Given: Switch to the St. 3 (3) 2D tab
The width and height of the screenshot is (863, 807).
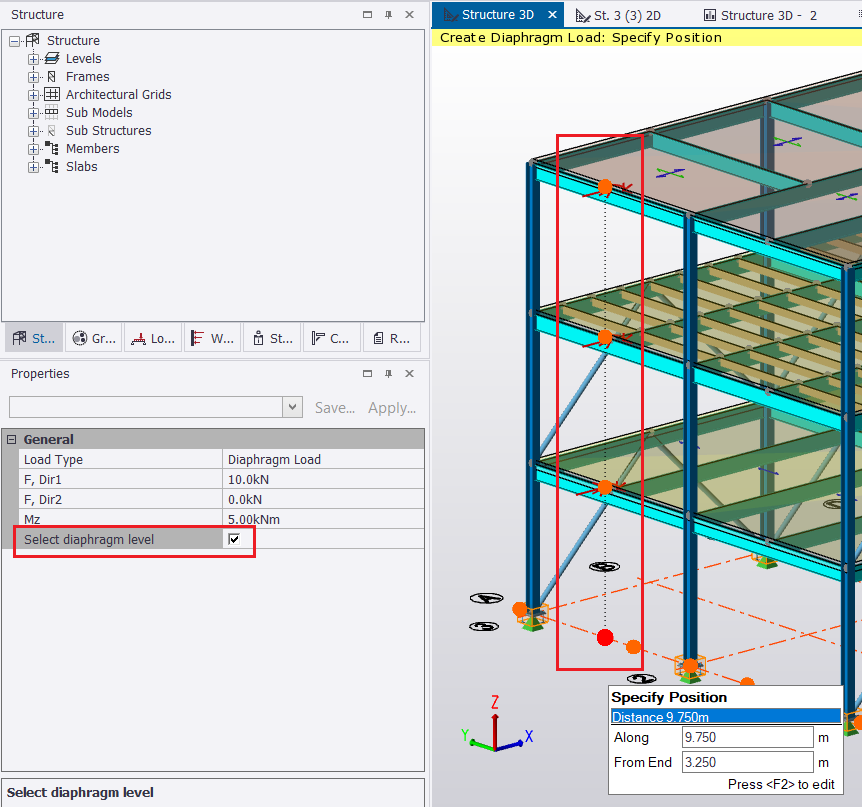Looking at the screenshot, I should [625, 15].
